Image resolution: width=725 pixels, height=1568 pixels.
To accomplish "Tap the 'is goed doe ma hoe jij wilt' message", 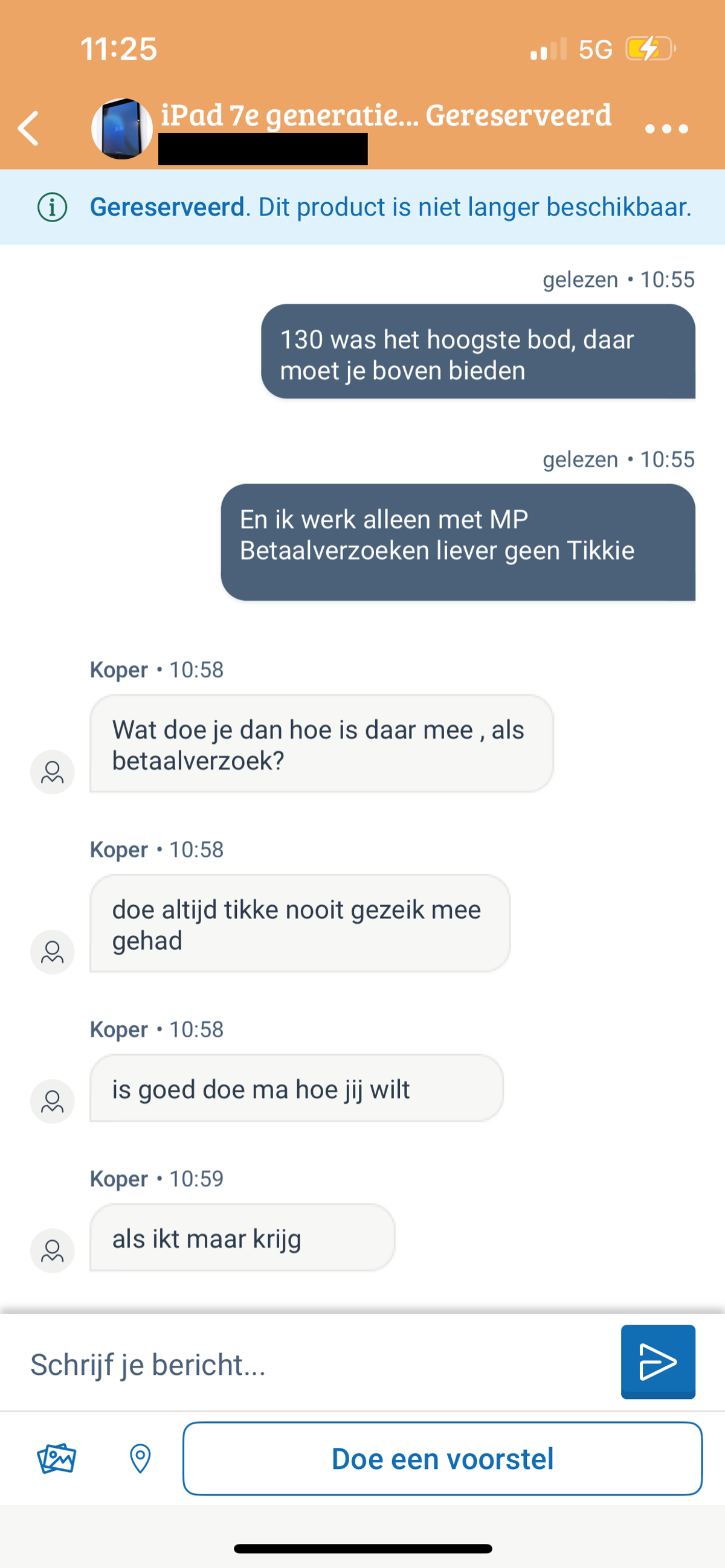I will coord(296,1089).
